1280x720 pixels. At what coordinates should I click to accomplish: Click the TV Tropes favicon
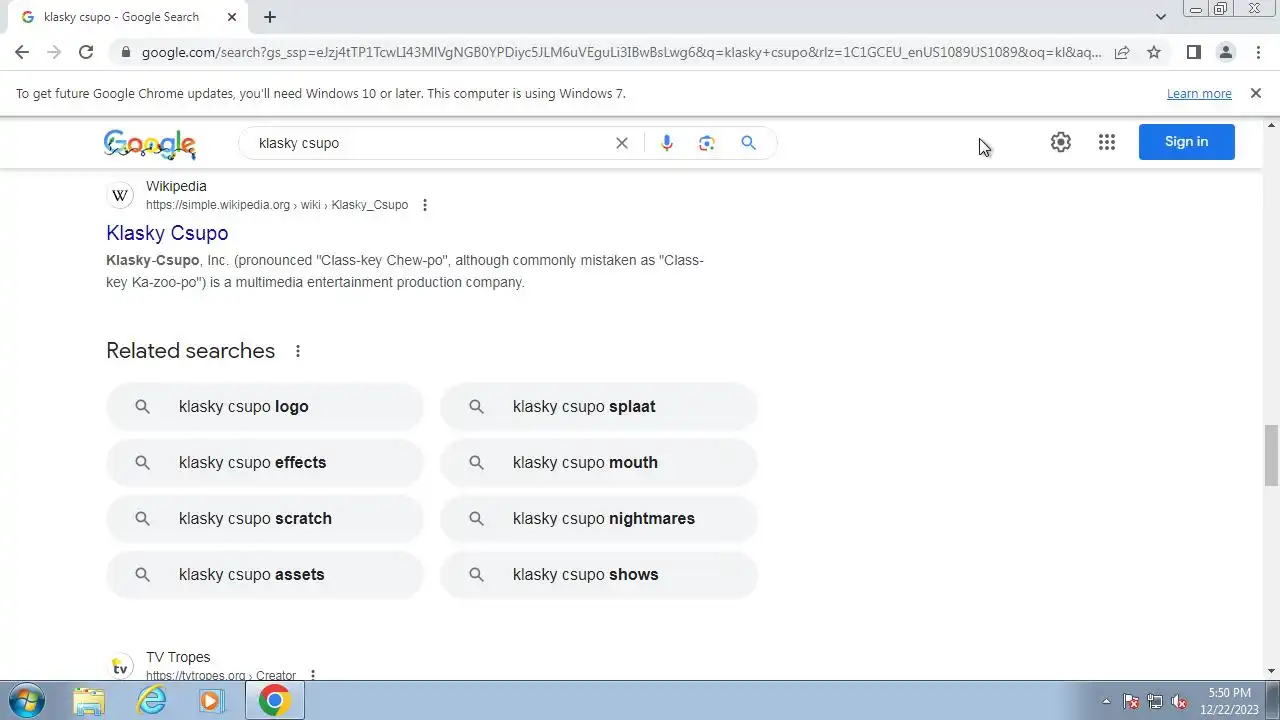click(120, 666)
